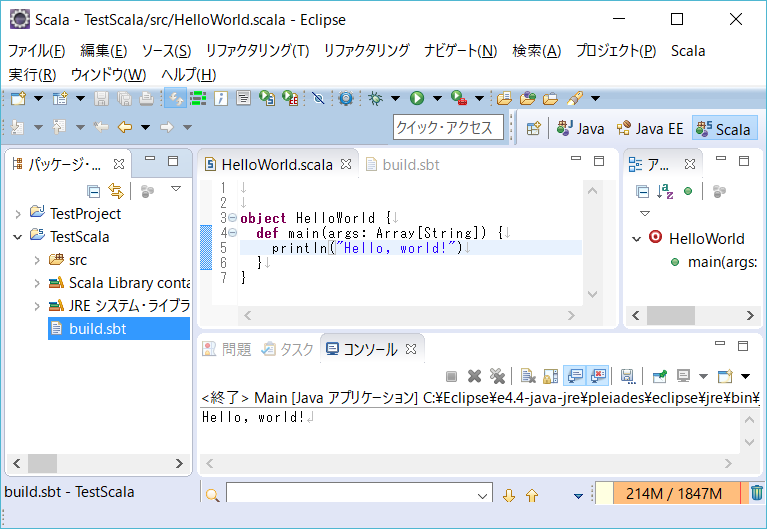This screenshot has height=529, width=767.
Task: Click the Save Console Output icon
Action: 628,376
